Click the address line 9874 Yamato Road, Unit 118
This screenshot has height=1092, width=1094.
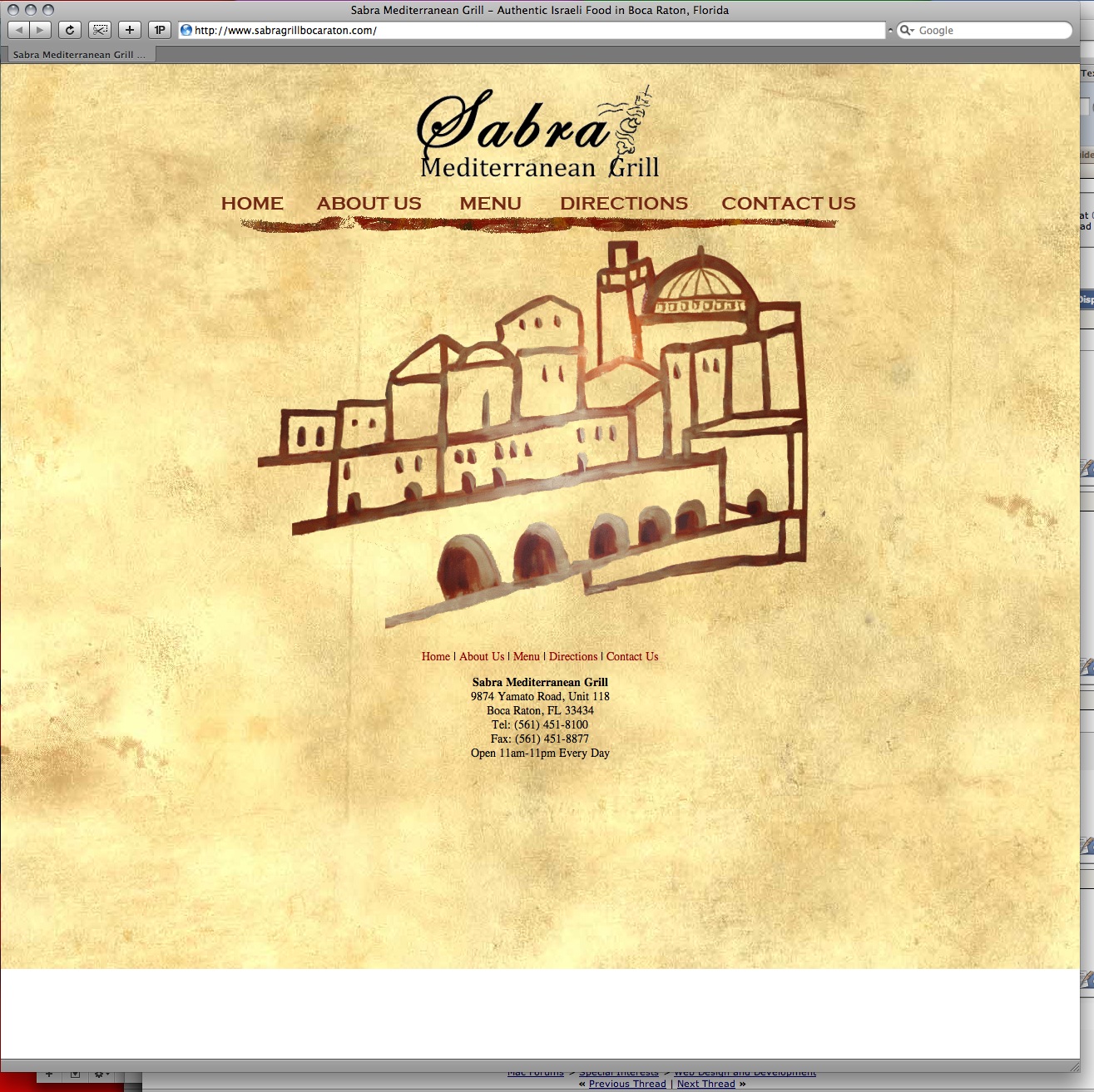[540, 696]
